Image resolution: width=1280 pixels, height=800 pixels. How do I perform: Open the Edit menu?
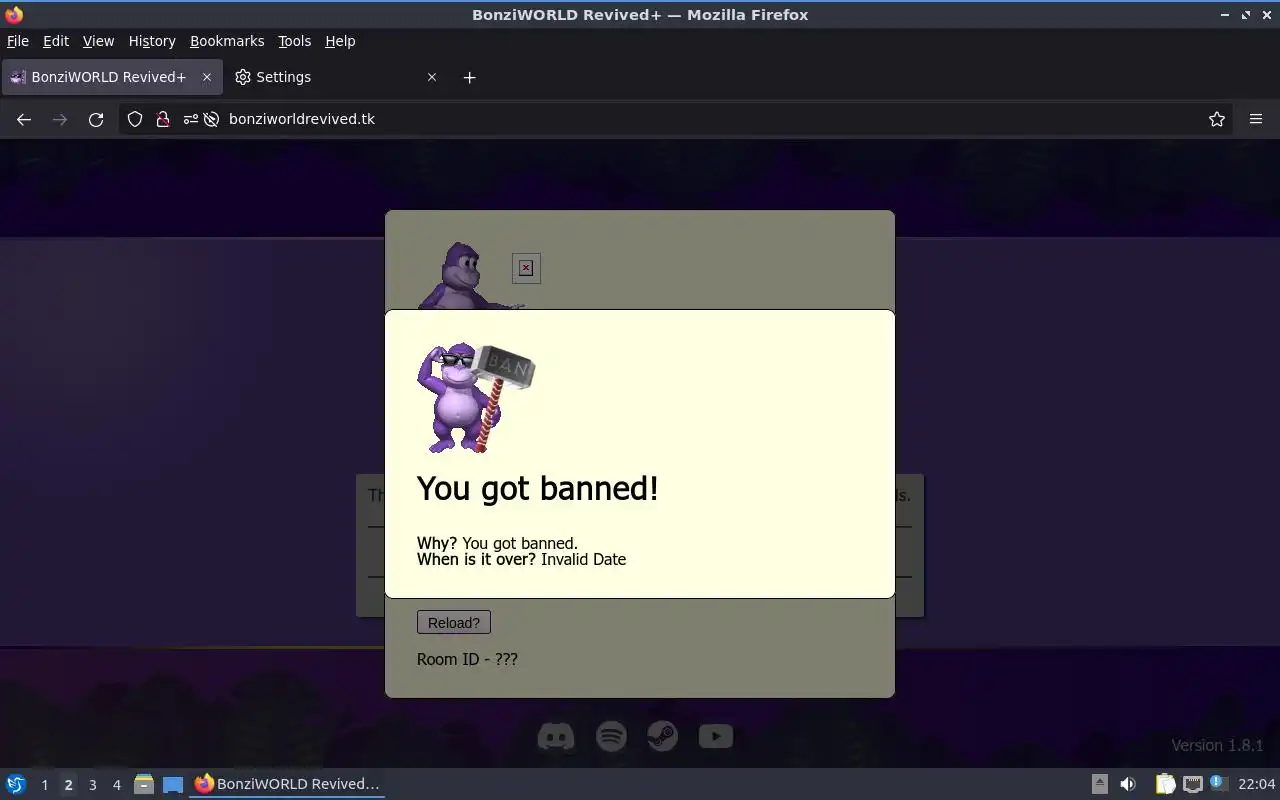(56, 41)
